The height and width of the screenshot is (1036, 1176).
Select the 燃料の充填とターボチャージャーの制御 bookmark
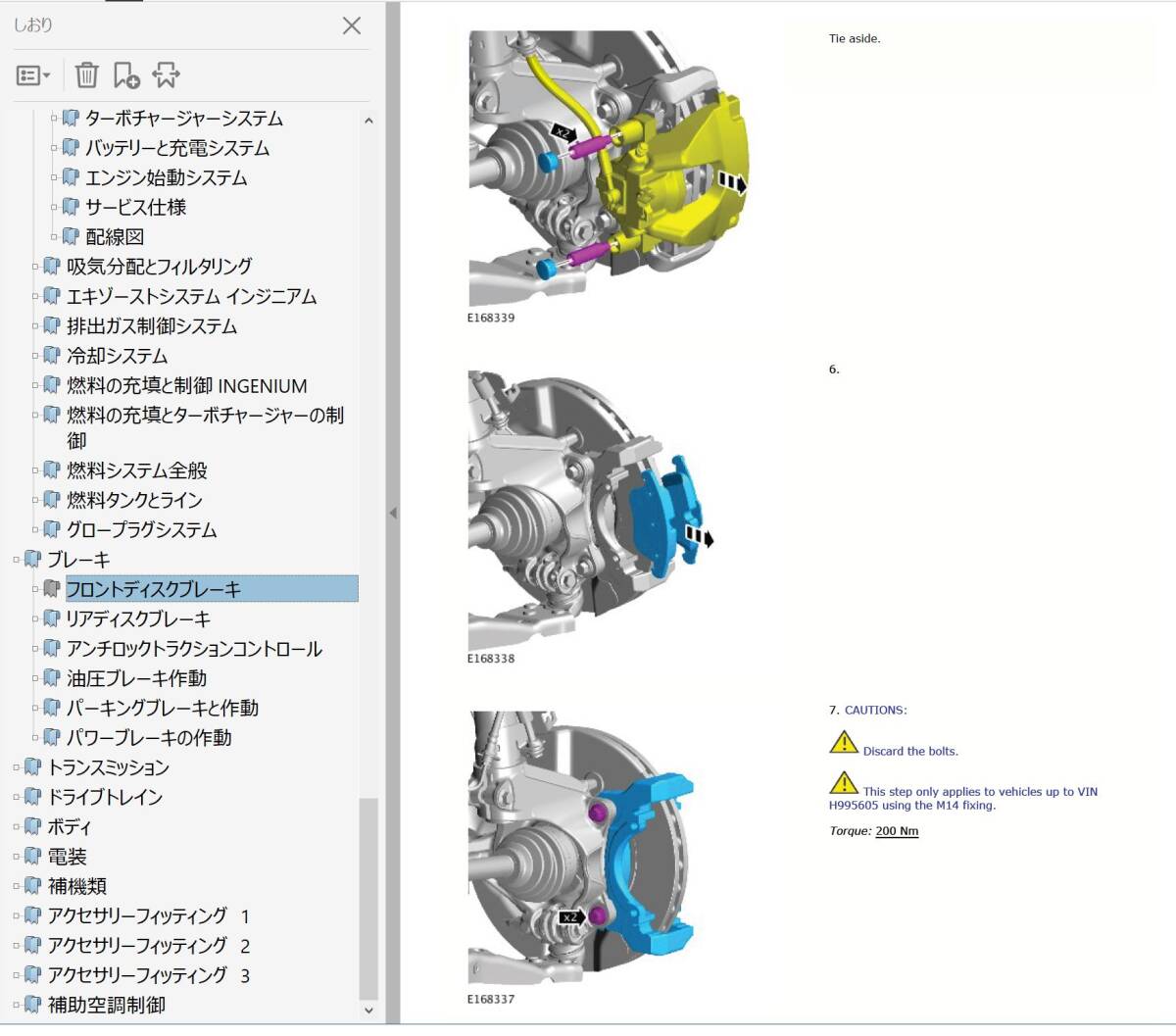205,427
